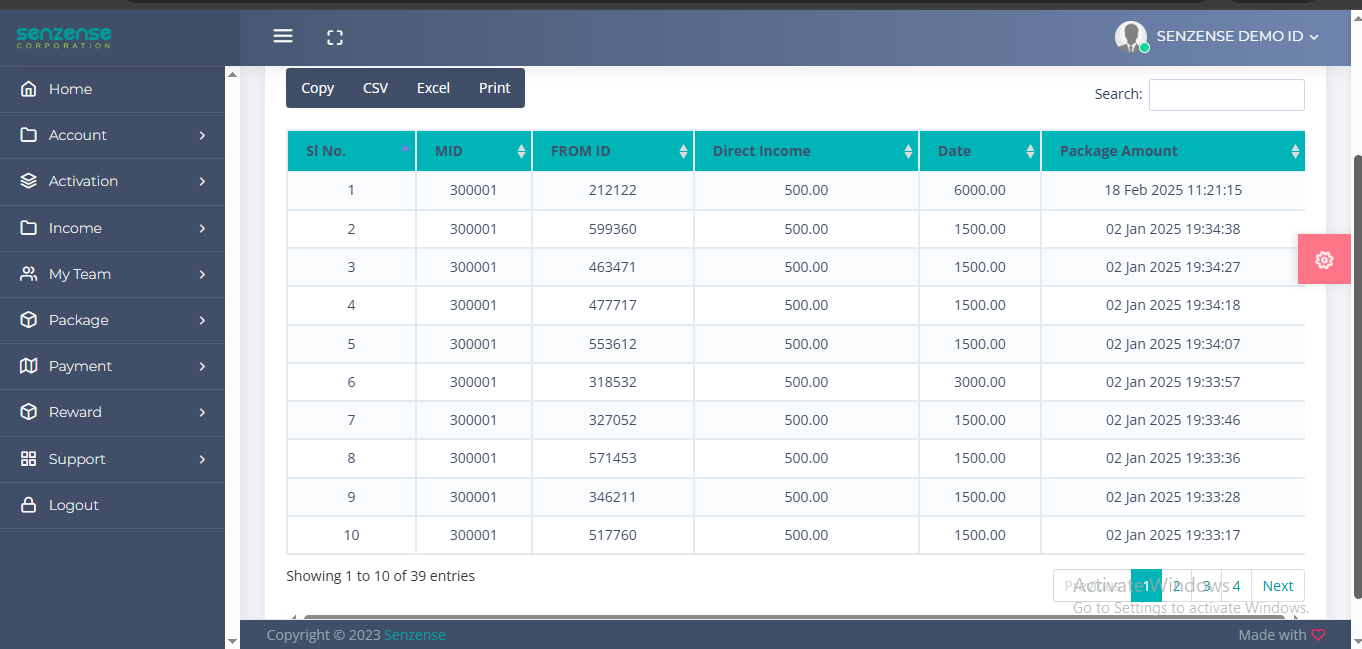Click the My Team people icon
Screen dimensions: 1362x649
click(x=29, y=274)
